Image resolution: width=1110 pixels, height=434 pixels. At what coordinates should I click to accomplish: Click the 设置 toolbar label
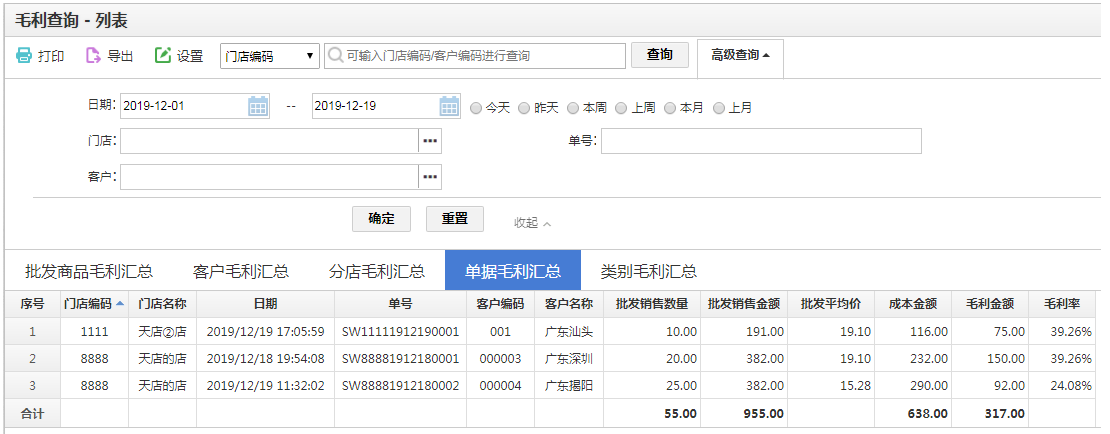(x=190, y=56)
